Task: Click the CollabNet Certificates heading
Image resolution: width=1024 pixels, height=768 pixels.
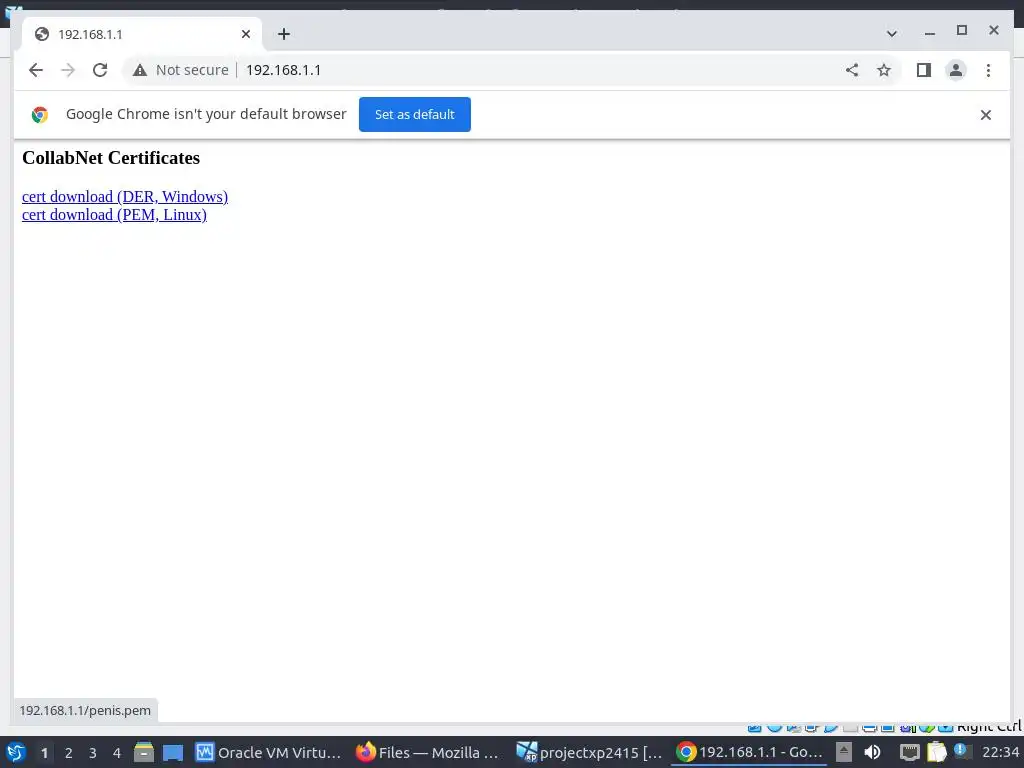Action: 111,158
